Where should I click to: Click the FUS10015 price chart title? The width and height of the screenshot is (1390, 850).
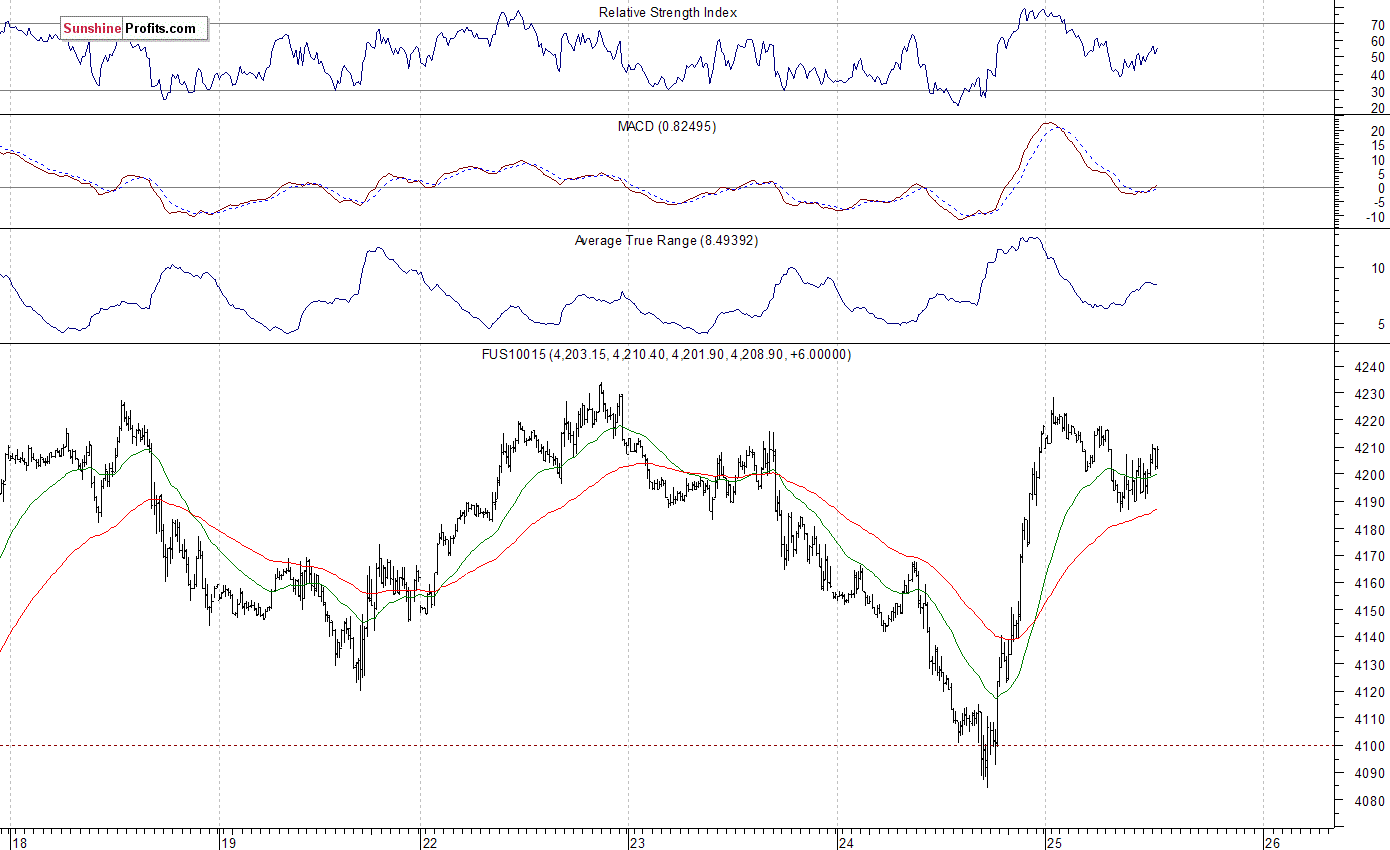(x=665, y=354)
